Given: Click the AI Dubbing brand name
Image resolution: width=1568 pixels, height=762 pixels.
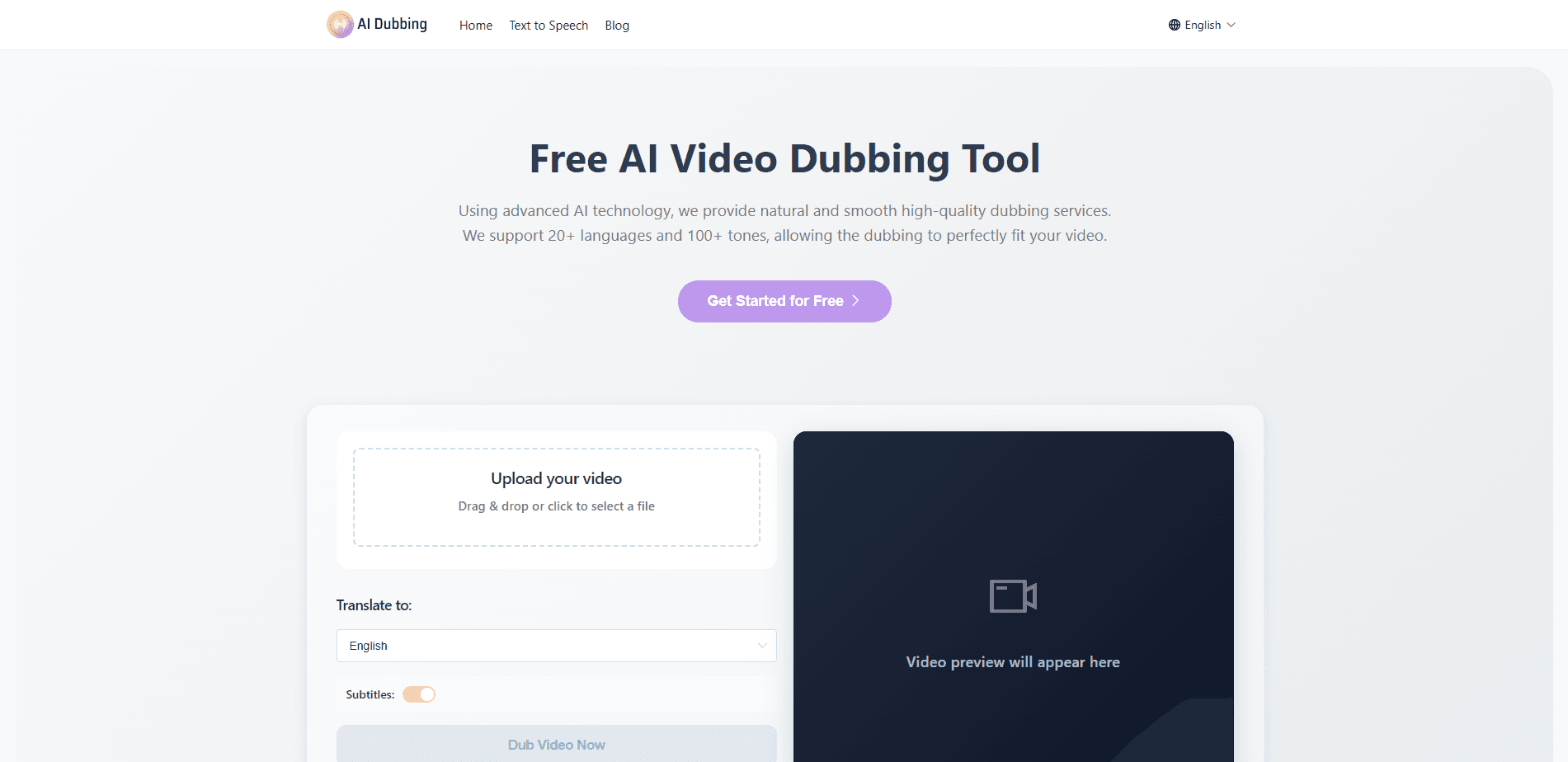Looking at the screenshot, I should (x=392, y=24).
